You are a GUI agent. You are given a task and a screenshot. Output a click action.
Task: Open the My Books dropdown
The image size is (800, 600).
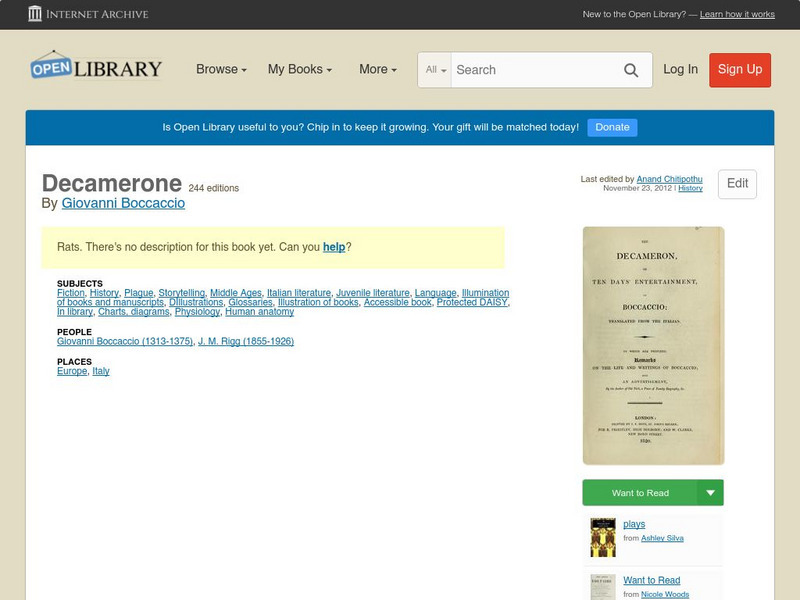[302, 69]
